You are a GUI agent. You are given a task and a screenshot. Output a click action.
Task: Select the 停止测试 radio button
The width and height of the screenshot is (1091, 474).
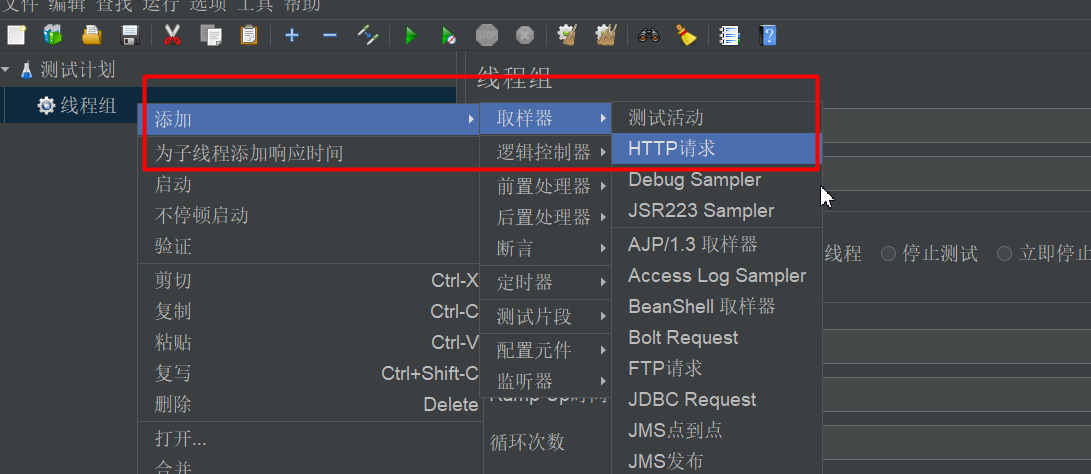tap(888, 254)
